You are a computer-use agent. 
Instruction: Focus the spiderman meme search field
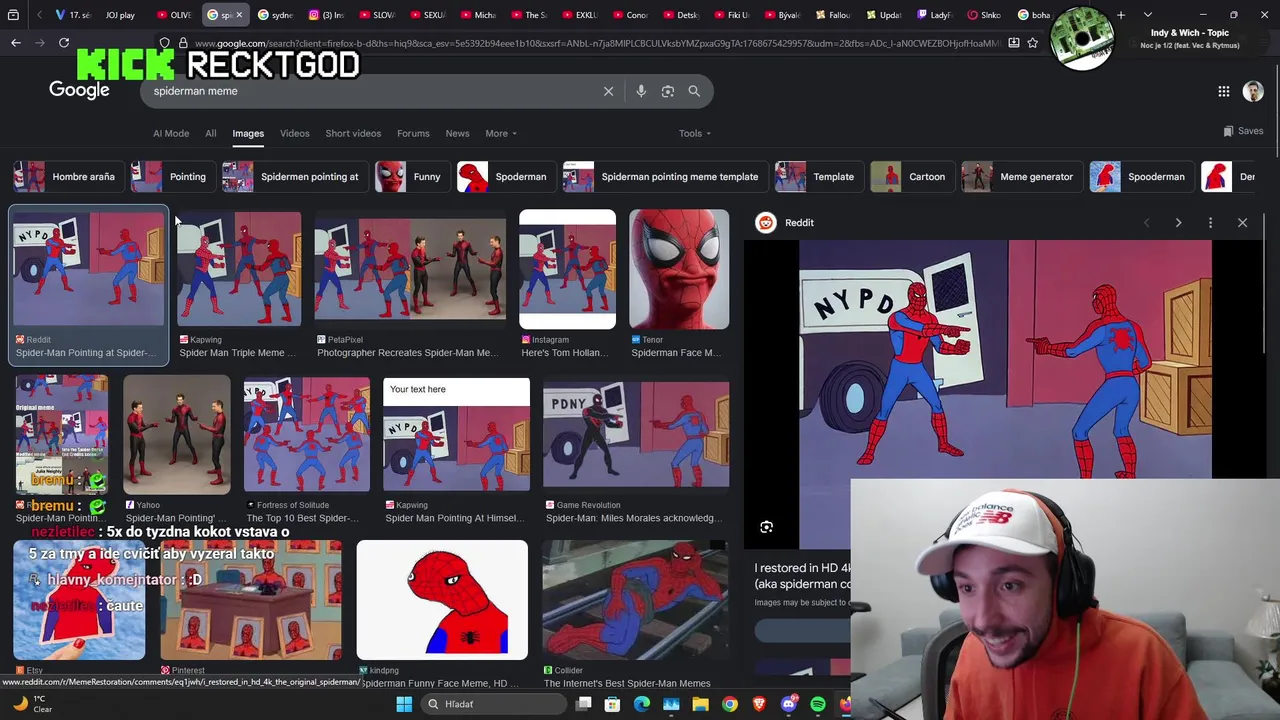370,91
